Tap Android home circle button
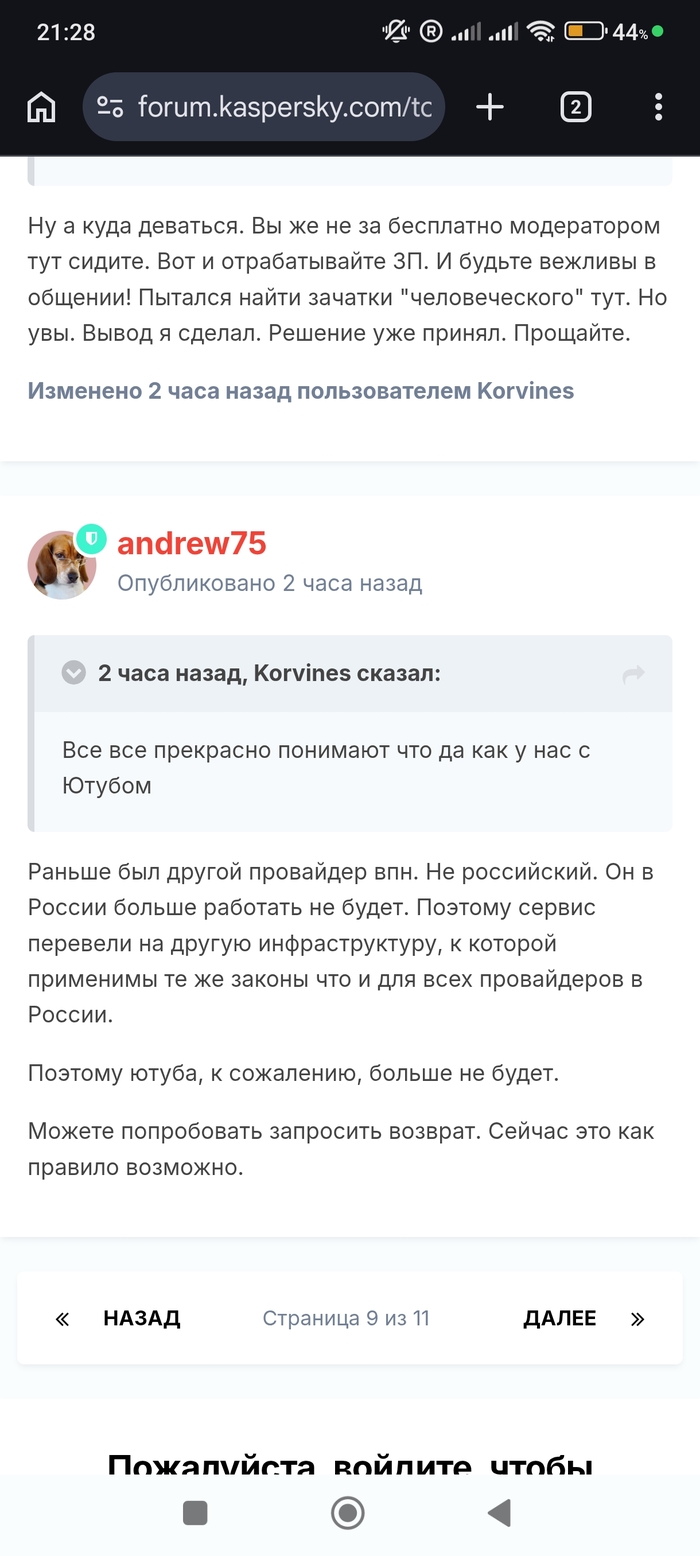 347,1513
